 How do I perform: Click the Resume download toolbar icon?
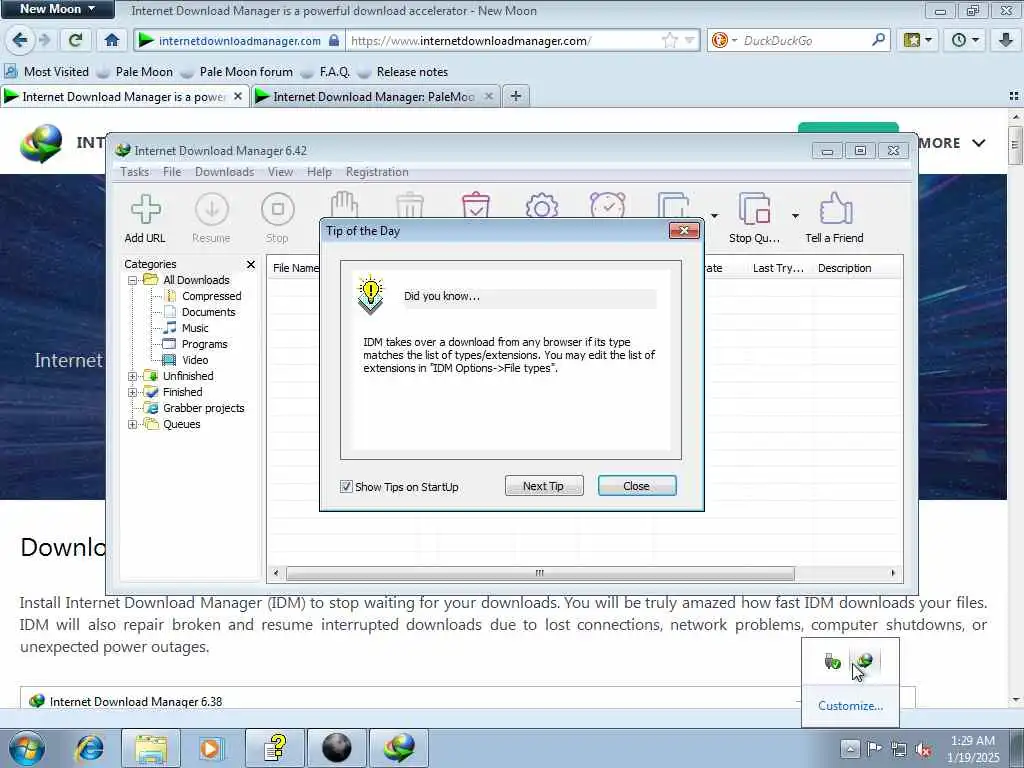tap(212, 210)
